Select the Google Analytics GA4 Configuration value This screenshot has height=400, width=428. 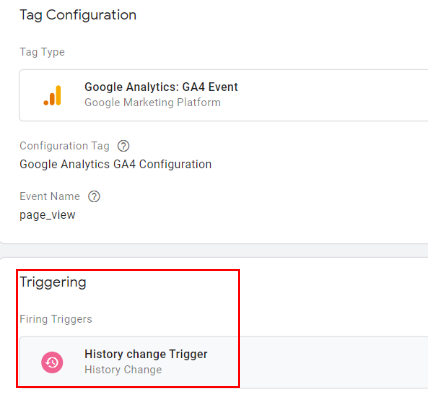(115, 164)
